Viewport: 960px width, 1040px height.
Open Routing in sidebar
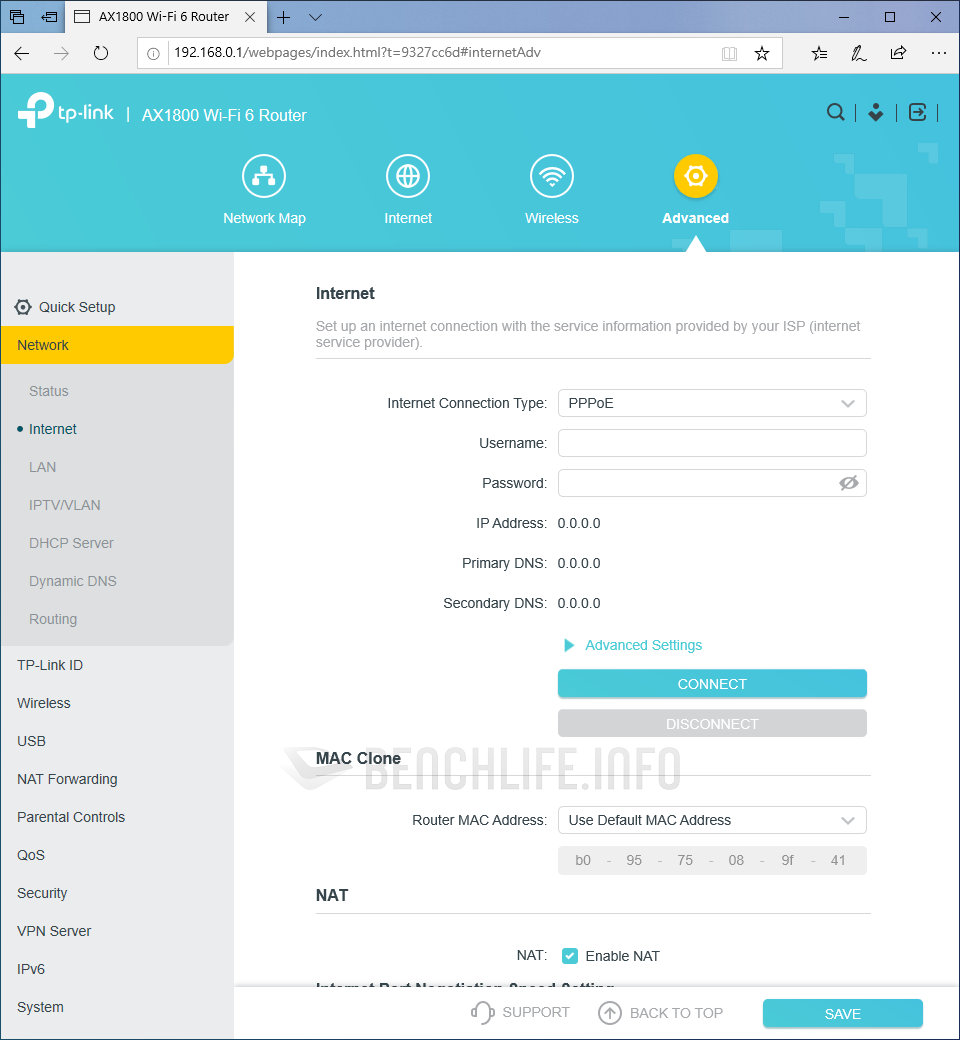click(53, 619)
